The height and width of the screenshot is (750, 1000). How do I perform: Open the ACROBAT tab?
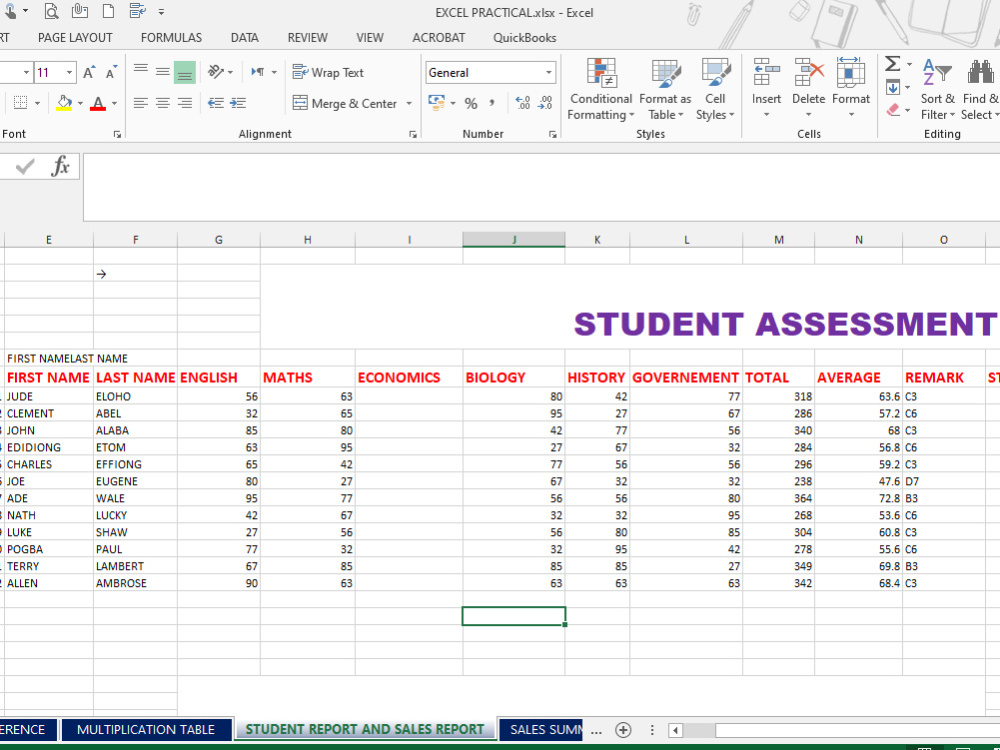[x=439, y=38]
